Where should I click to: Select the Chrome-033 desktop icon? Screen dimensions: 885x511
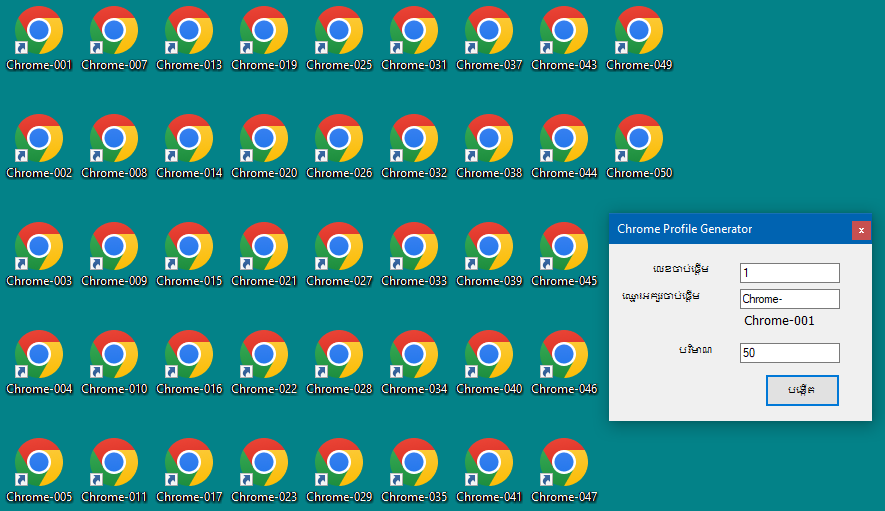click(414, 254)
